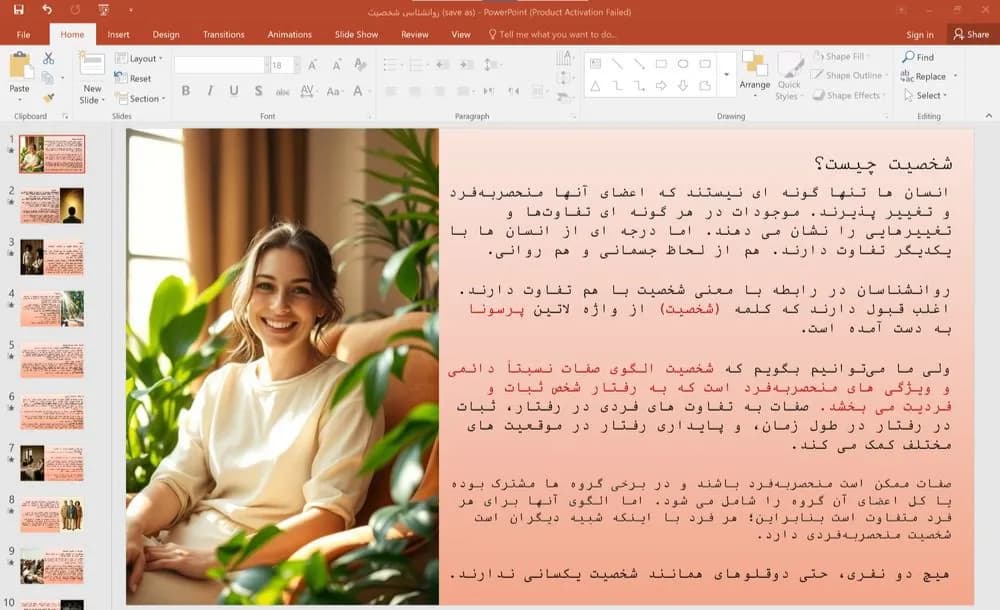Open the Clipboard pane launcher

pos(64,116)
